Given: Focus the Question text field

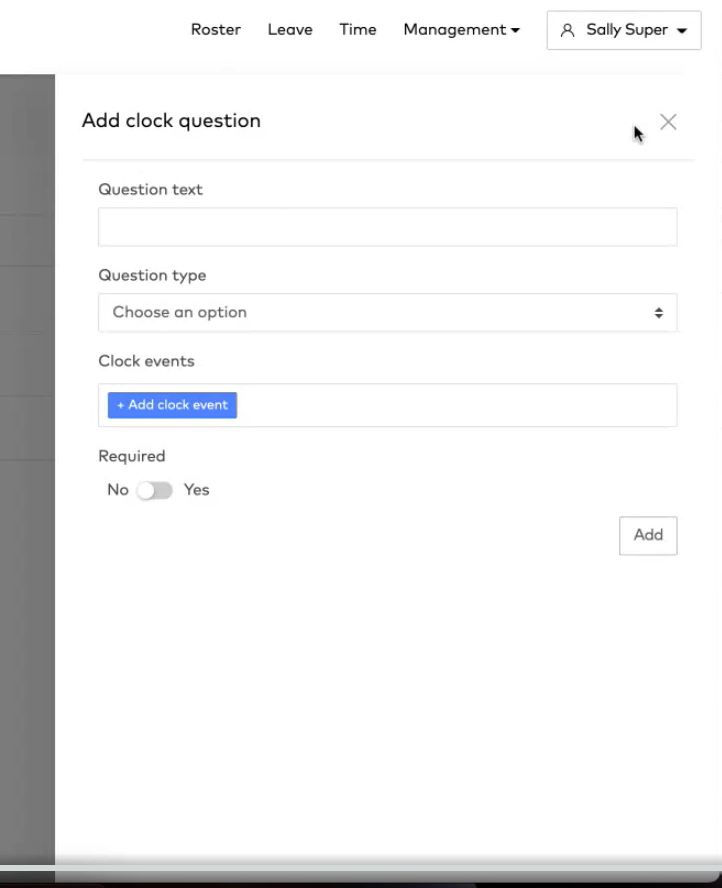Looking at the screenshot, I should pos(388,227).
